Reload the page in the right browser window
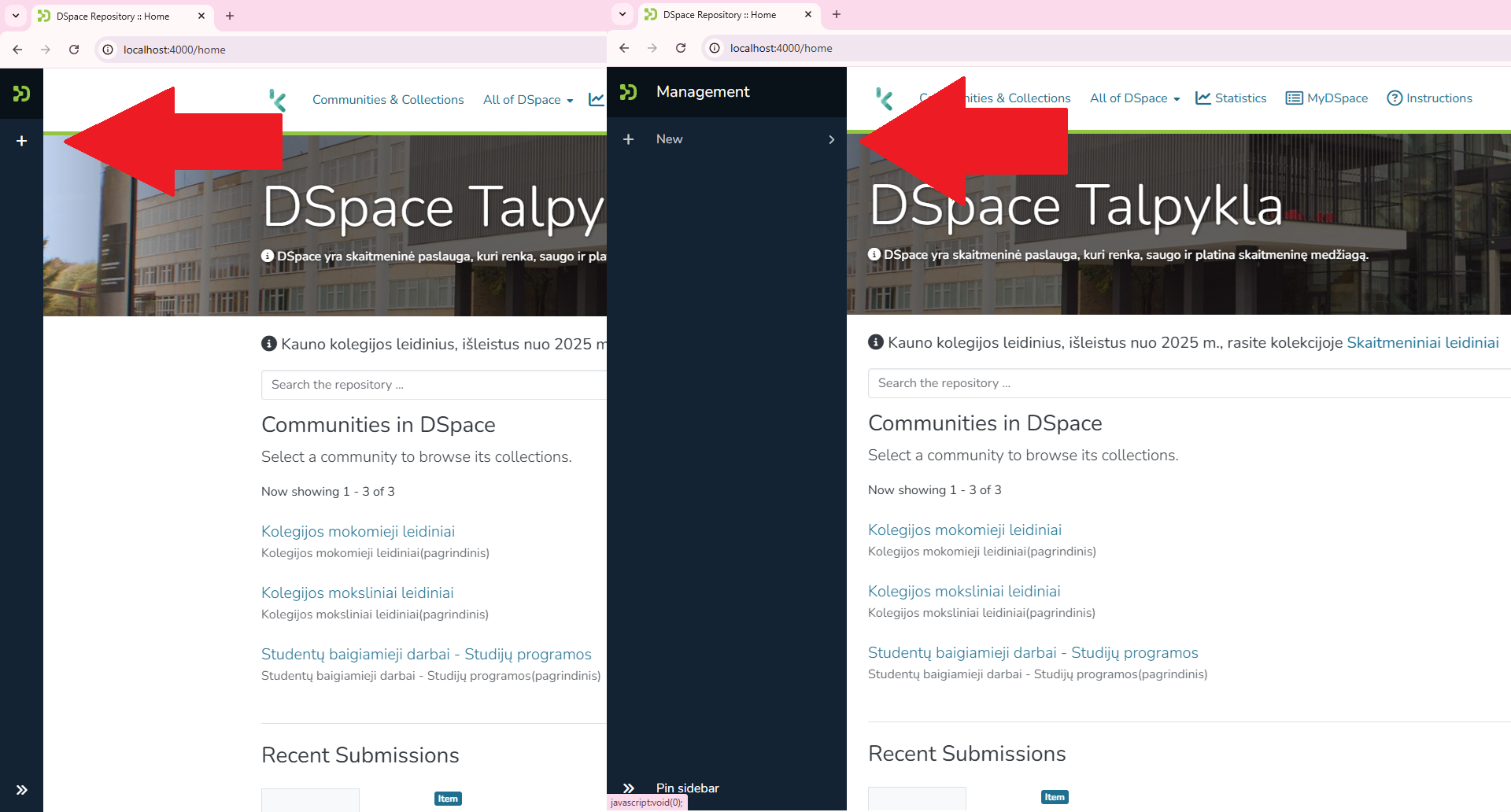Image resolution: width=1511 pixels, height=812 pixels. 681,48
